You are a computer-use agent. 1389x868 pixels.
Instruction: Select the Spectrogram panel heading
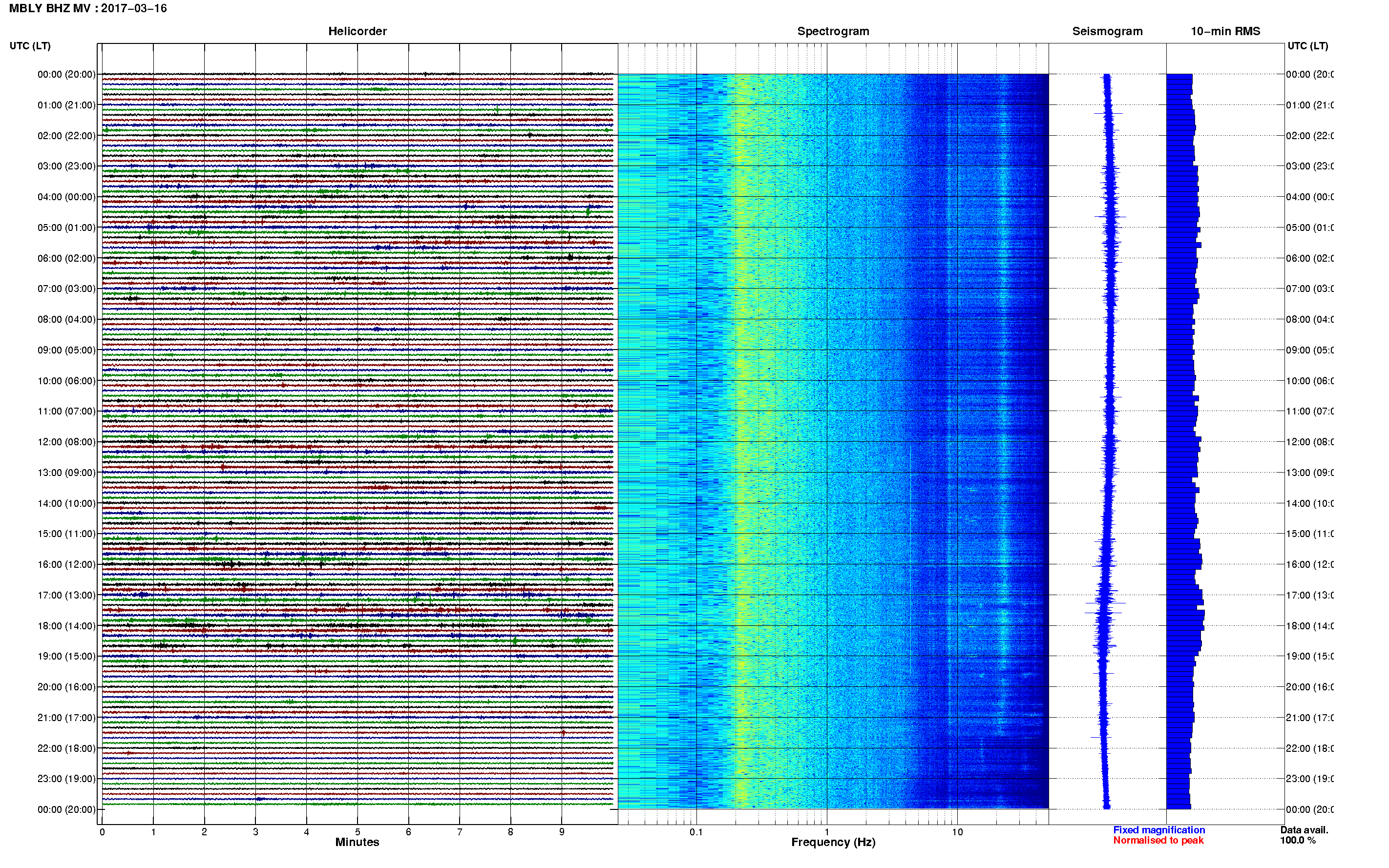click(x=833, y=31)
